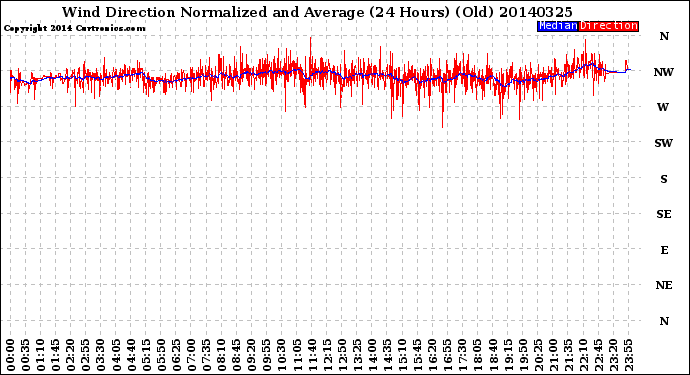Screen dimensions: 690x375
Task: Click the 17:30 time axis label
Action: [x=462, y=355]
